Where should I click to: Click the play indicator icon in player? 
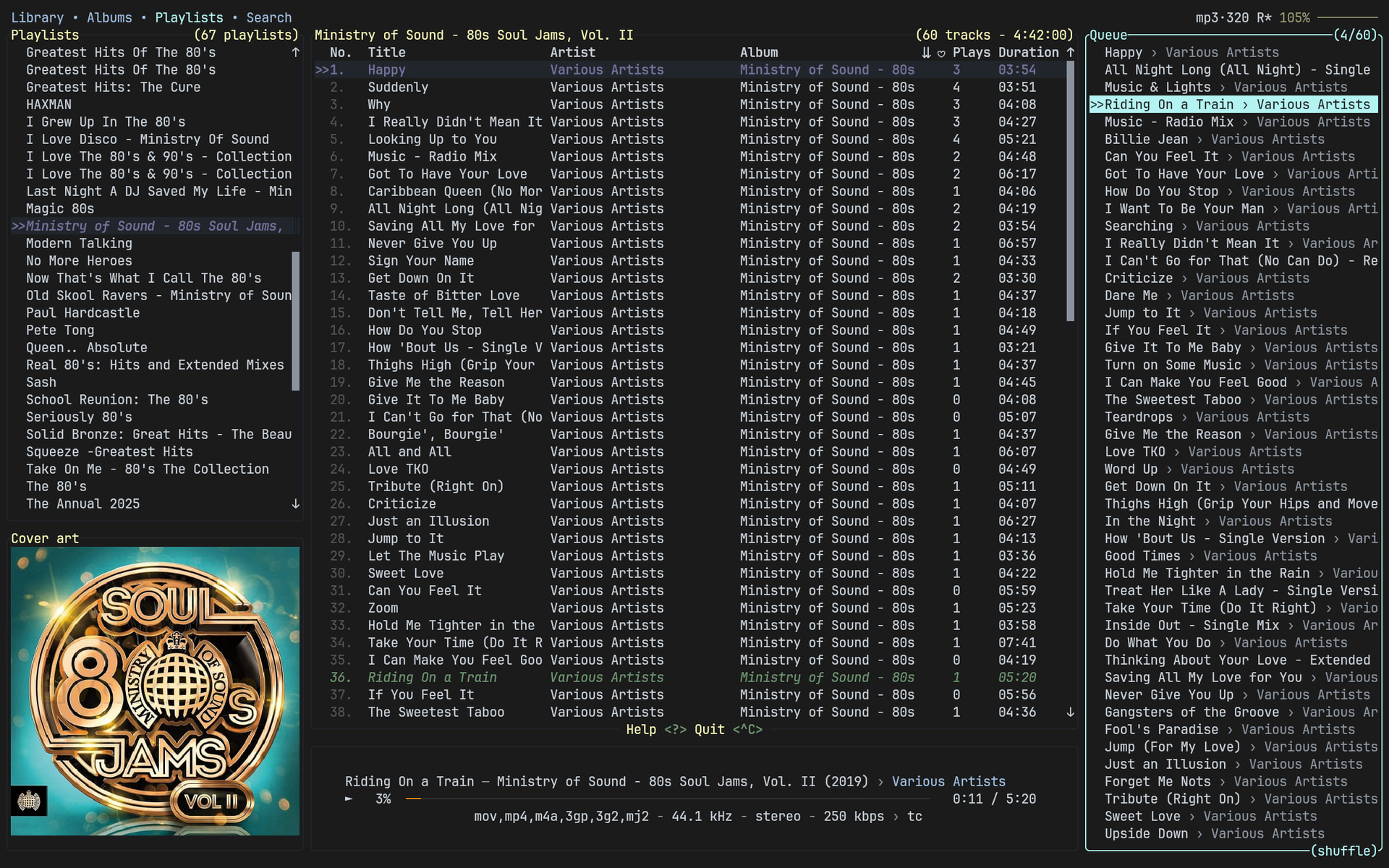(349, 799)
